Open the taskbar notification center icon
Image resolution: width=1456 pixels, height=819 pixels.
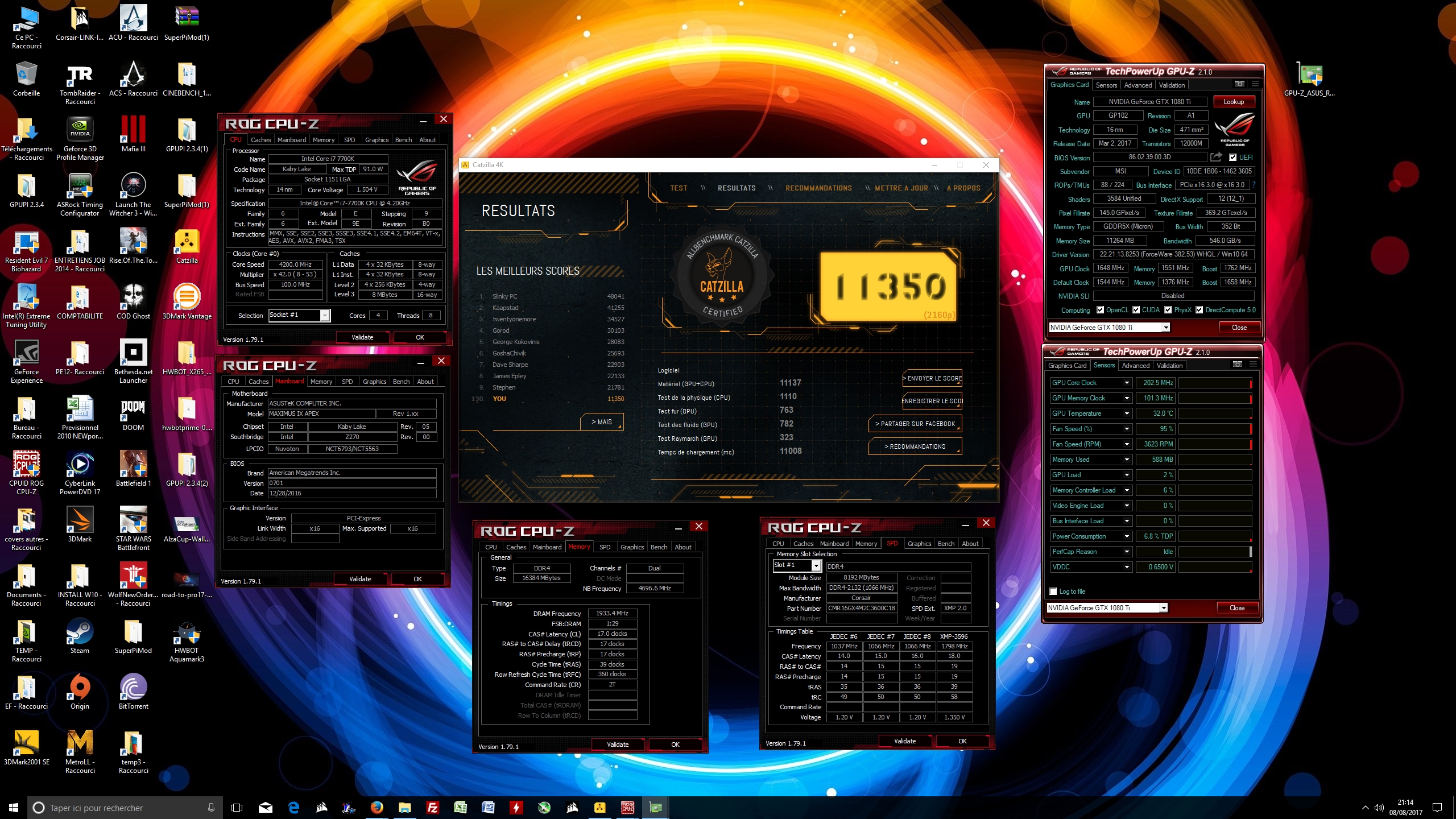1437,808
